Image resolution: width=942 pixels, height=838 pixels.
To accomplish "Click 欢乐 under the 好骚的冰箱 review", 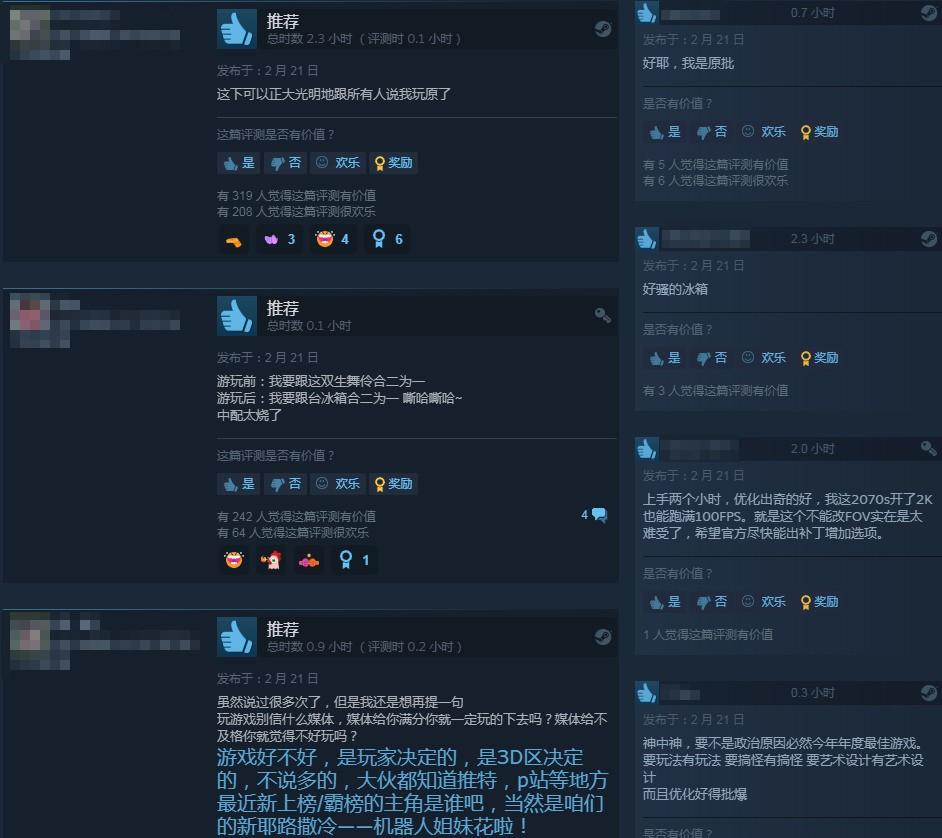I will [764, 357].
